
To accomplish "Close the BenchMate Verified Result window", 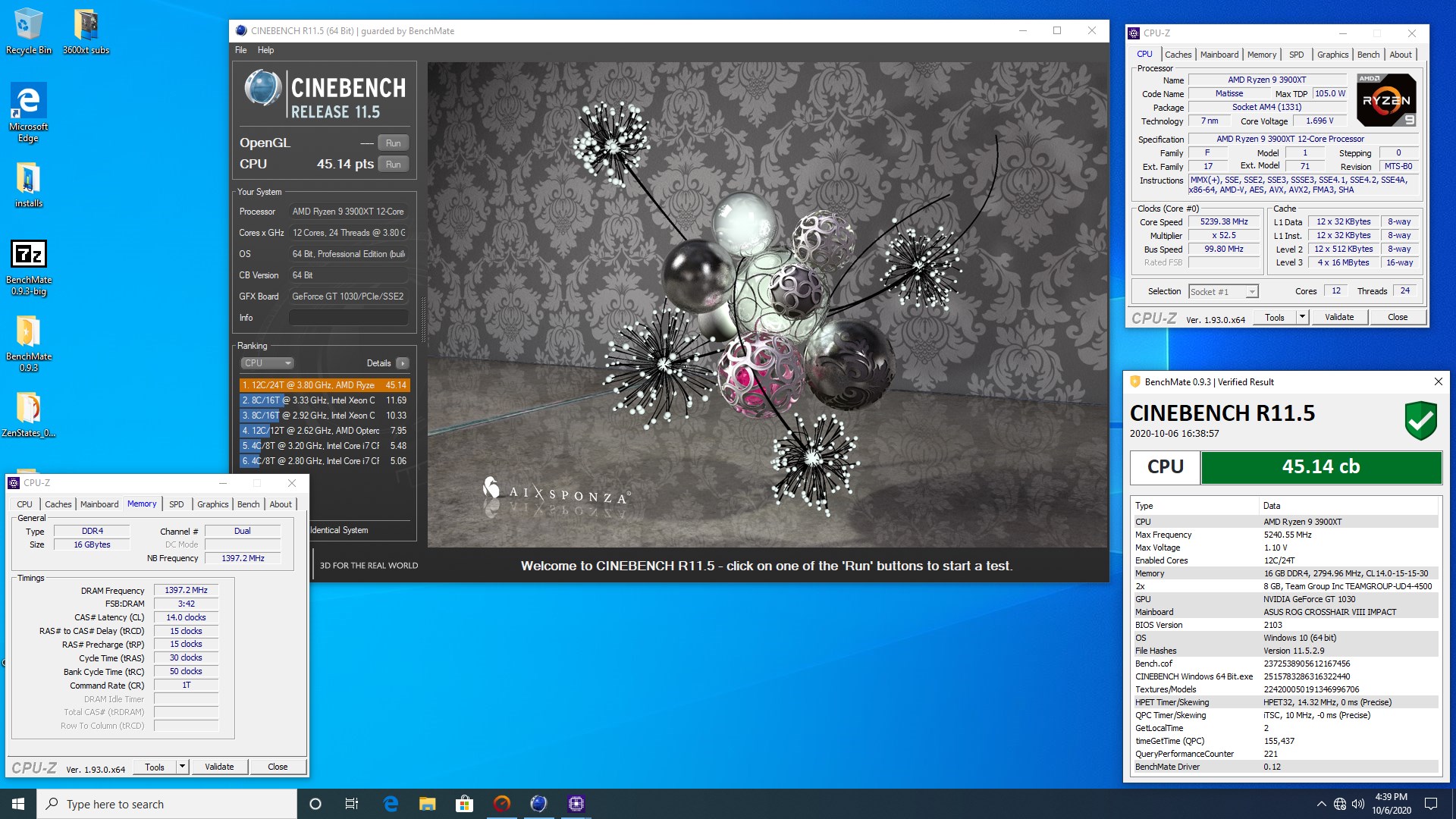I will [x=1438, y=381].
